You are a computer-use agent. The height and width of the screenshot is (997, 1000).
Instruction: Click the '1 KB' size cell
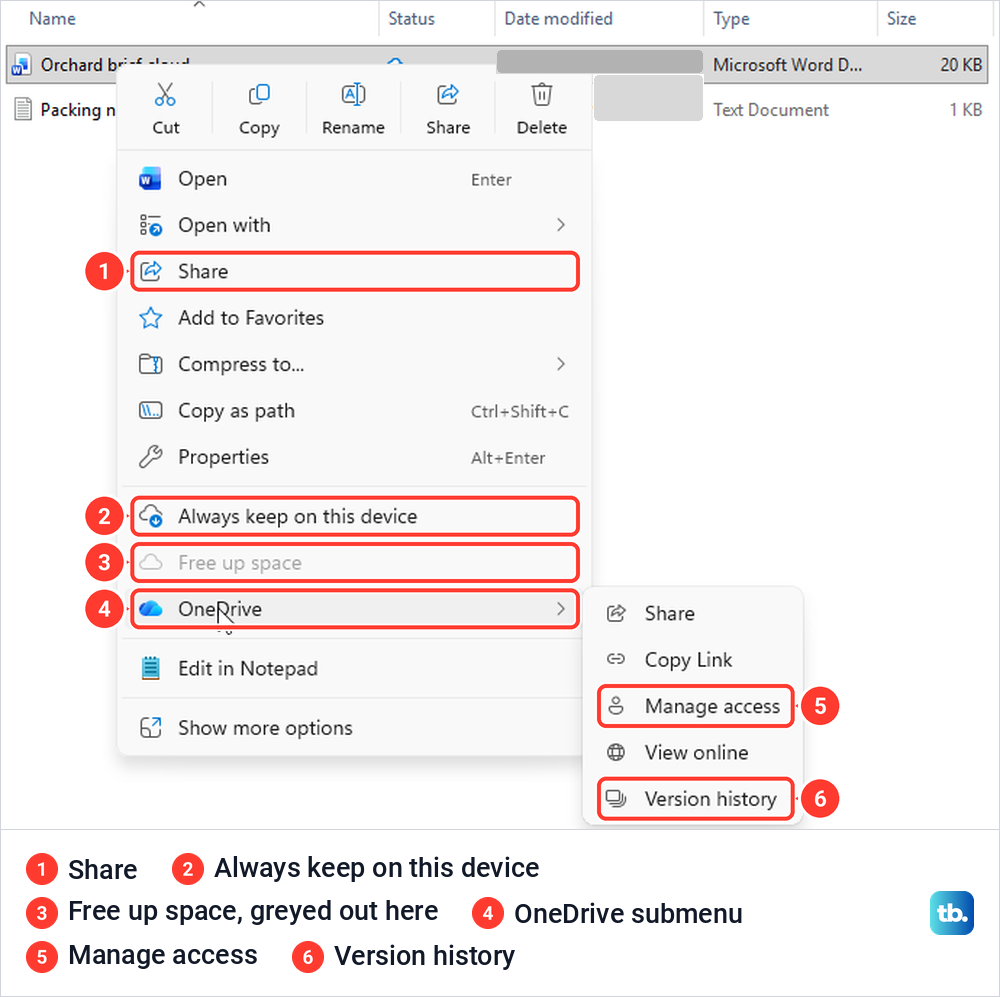click(966, 110)
